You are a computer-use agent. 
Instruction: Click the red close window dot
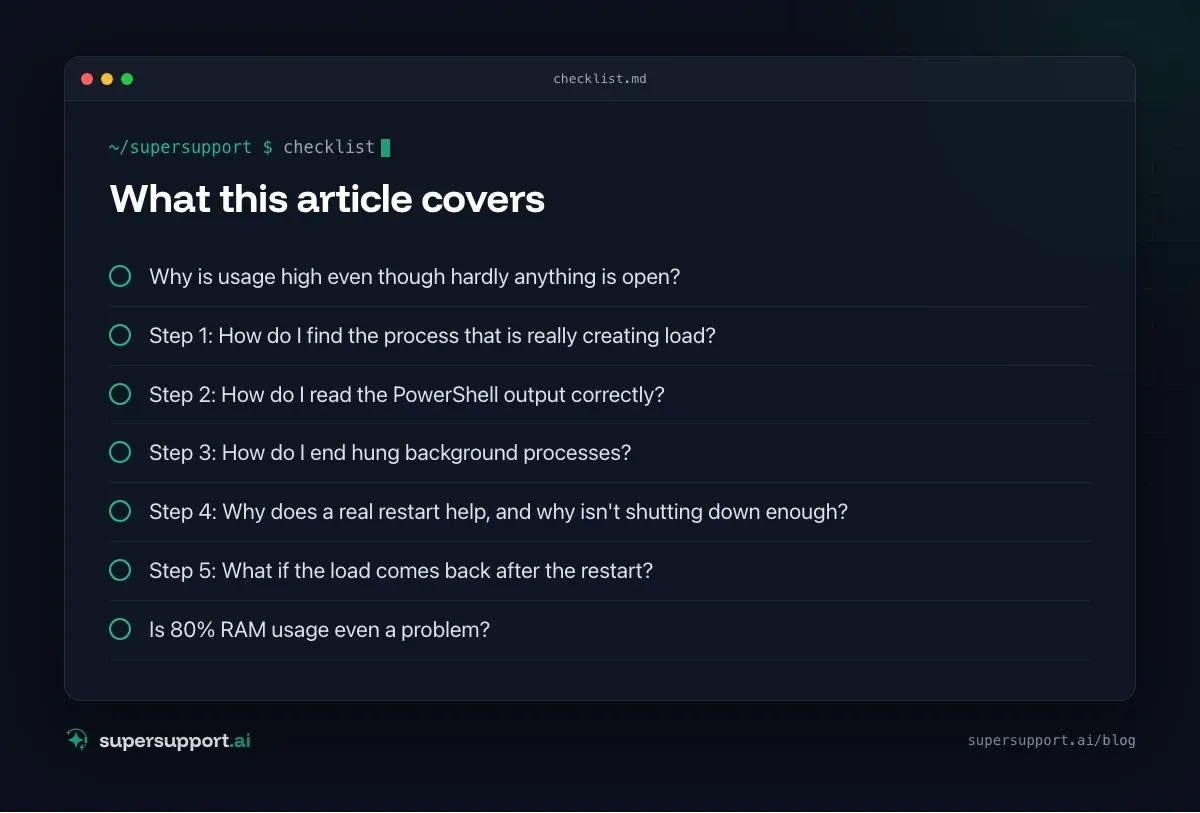coord(87,79)
